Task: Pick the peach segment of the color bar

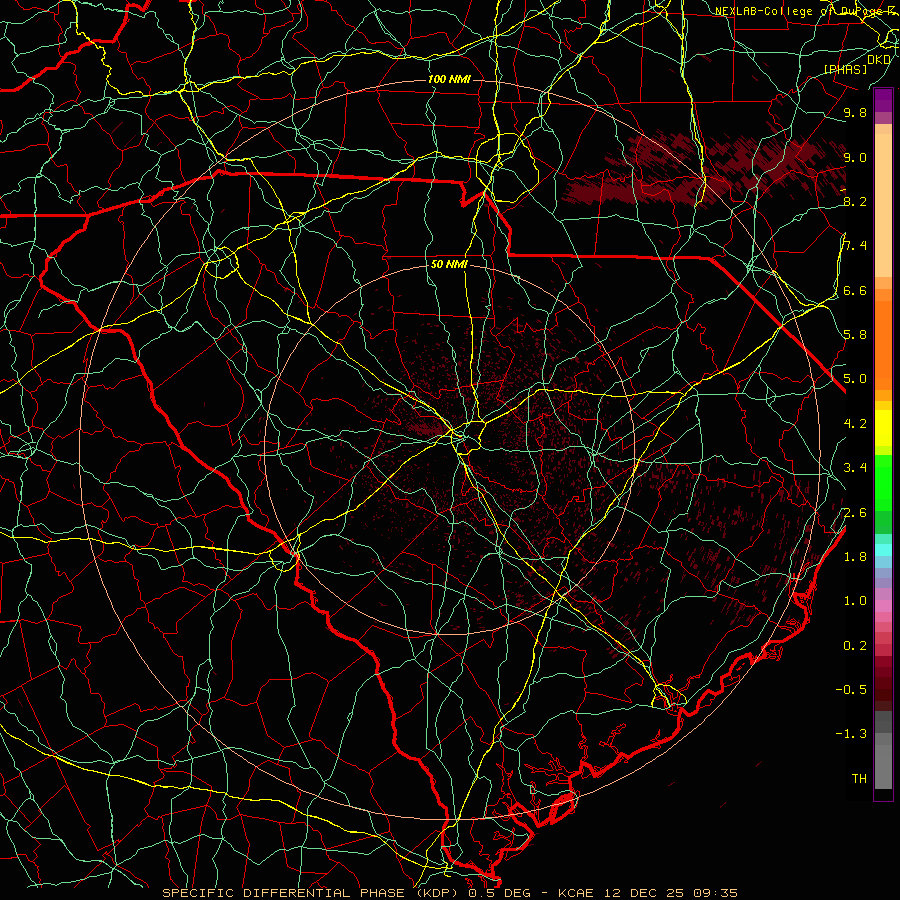Action: 883,205
